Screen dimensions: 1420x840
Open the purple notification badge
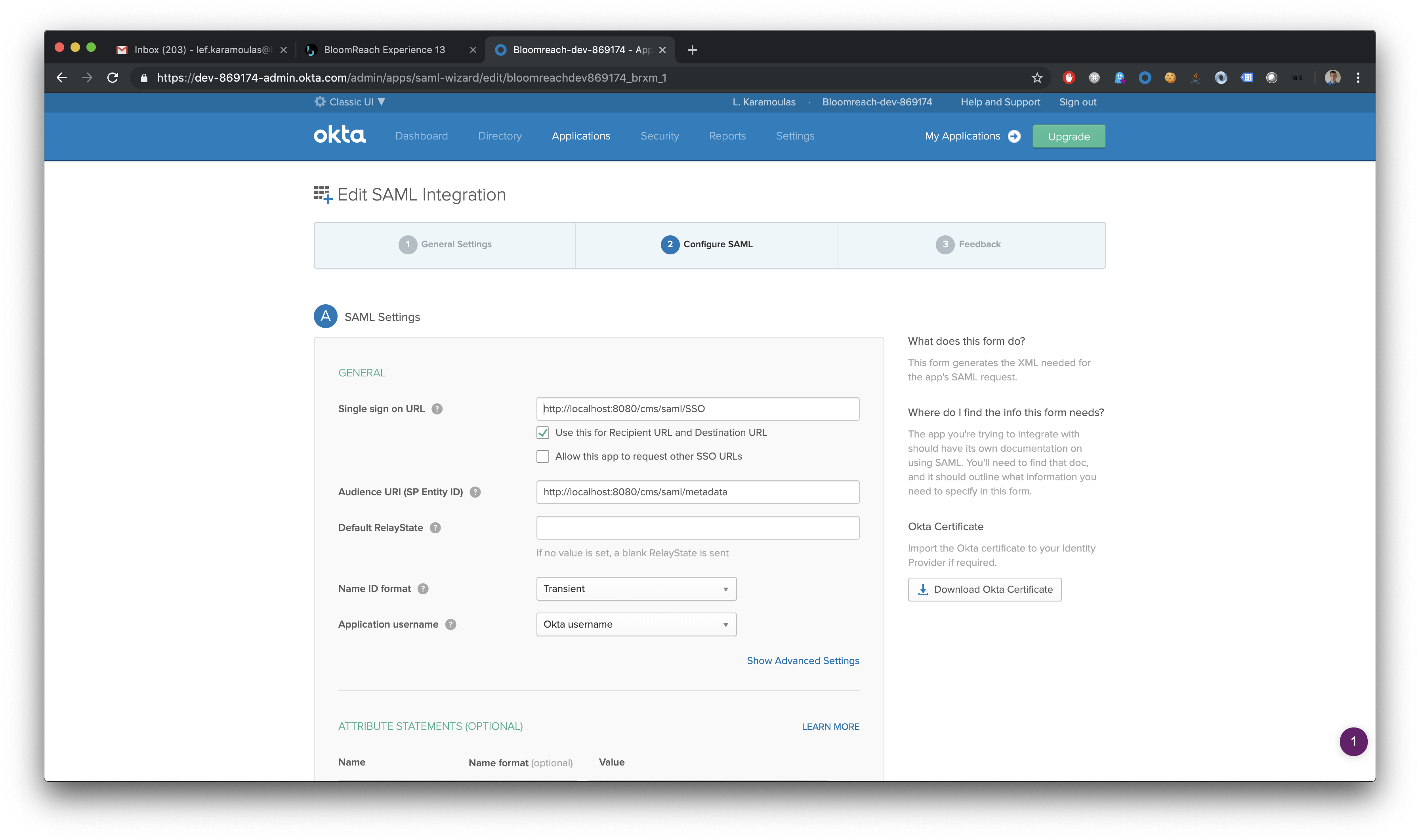(1353, 741)
